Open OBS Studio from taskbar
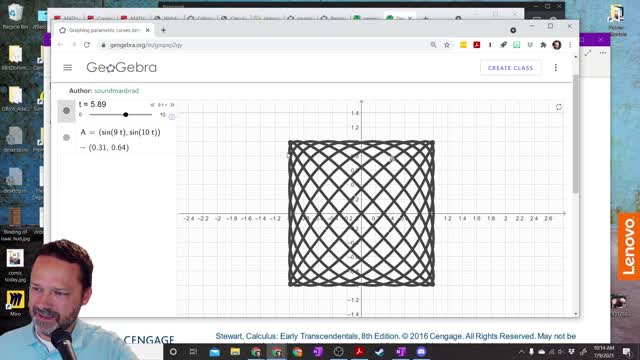This screenshot has height=360, width=640. (x=338, y=351)
